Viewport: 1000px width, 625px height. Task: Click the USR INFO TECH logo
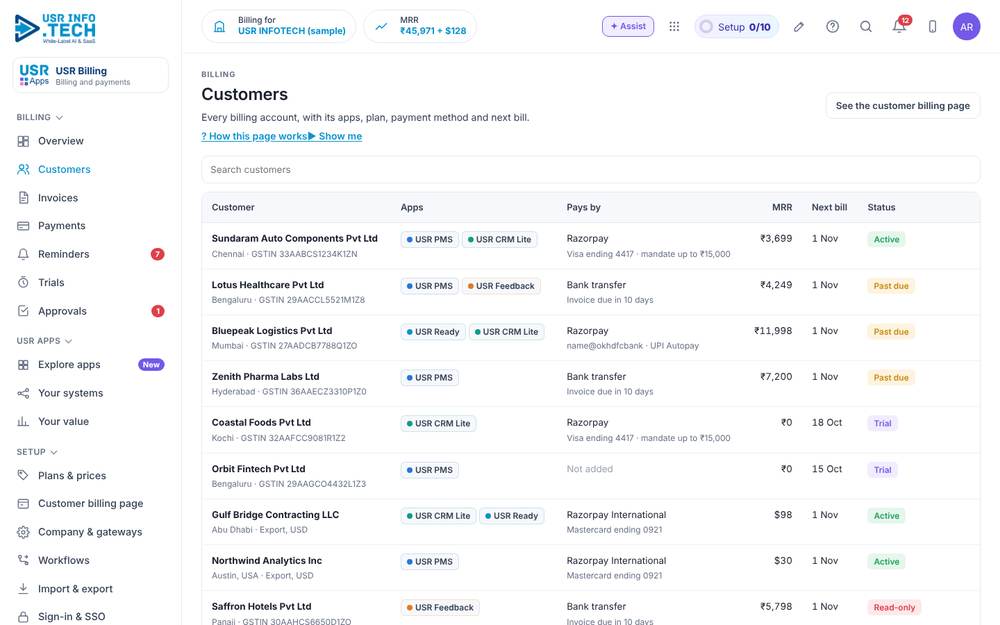pyautogui.click(x=55, y=28)
